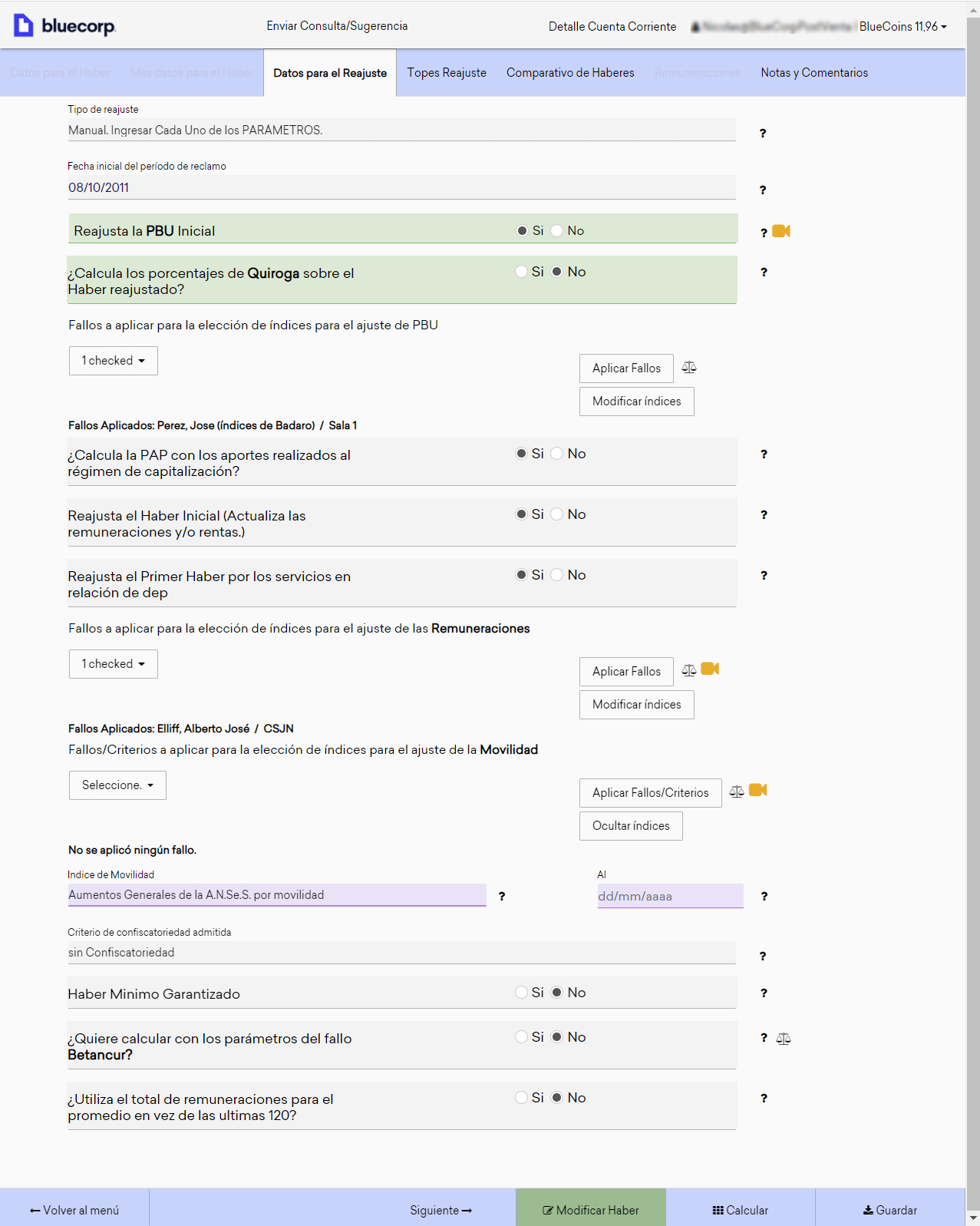Select No for Reajusta el Primer Haber

pos(557,574)
